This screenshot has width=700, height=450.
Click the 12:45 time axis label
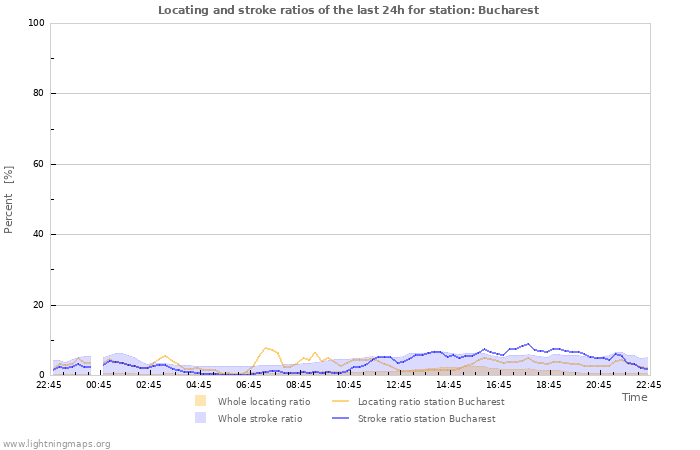click(399, 385)
